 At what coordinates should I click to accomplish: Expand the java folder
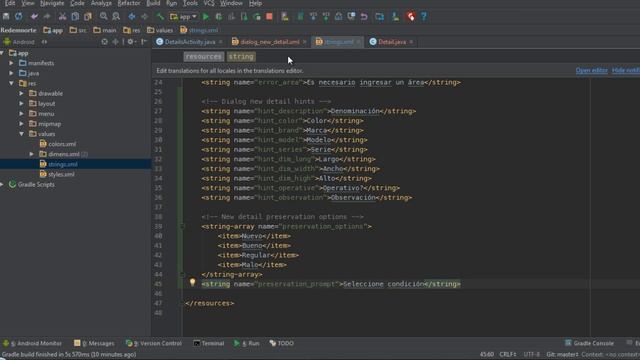click(x=11, y=73)
